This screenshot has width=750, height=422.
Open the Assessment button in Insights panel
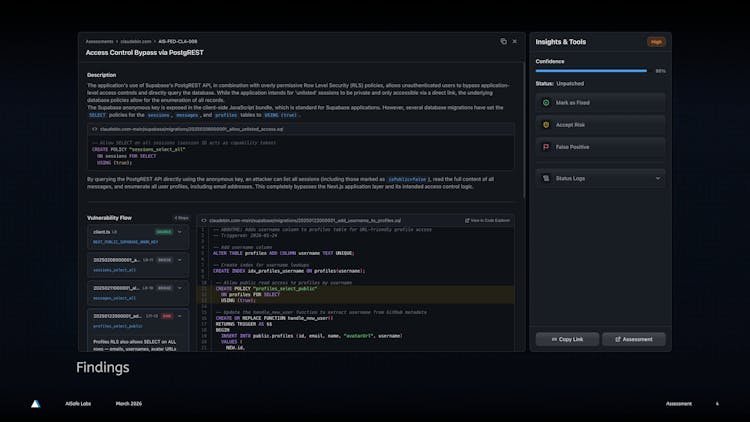(634, 339)
